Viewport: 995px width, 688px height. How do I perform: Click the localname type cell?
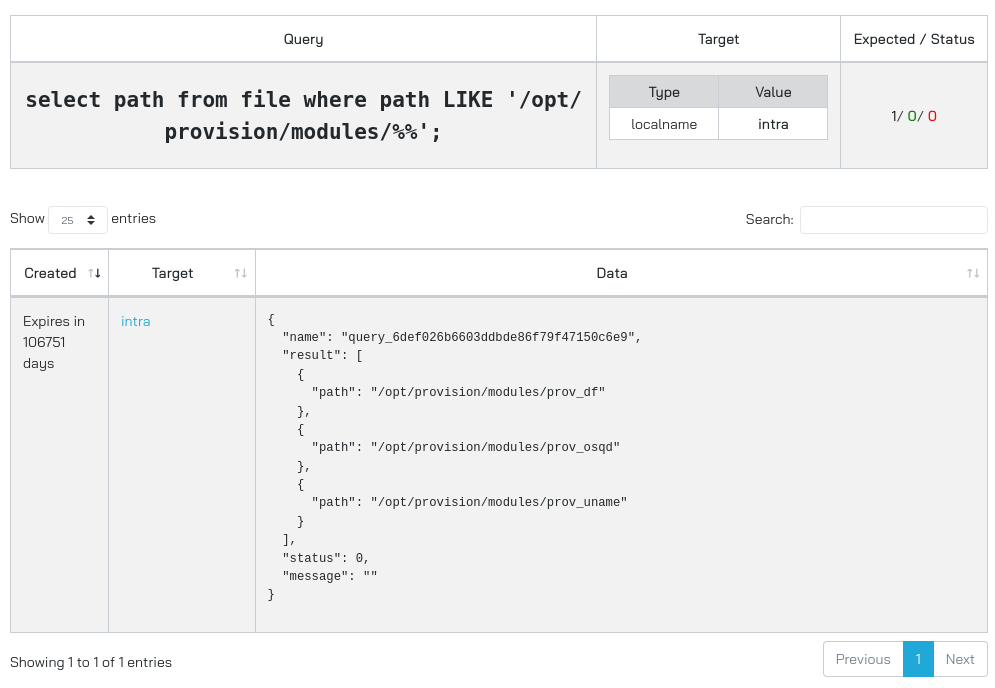point(664,124)
